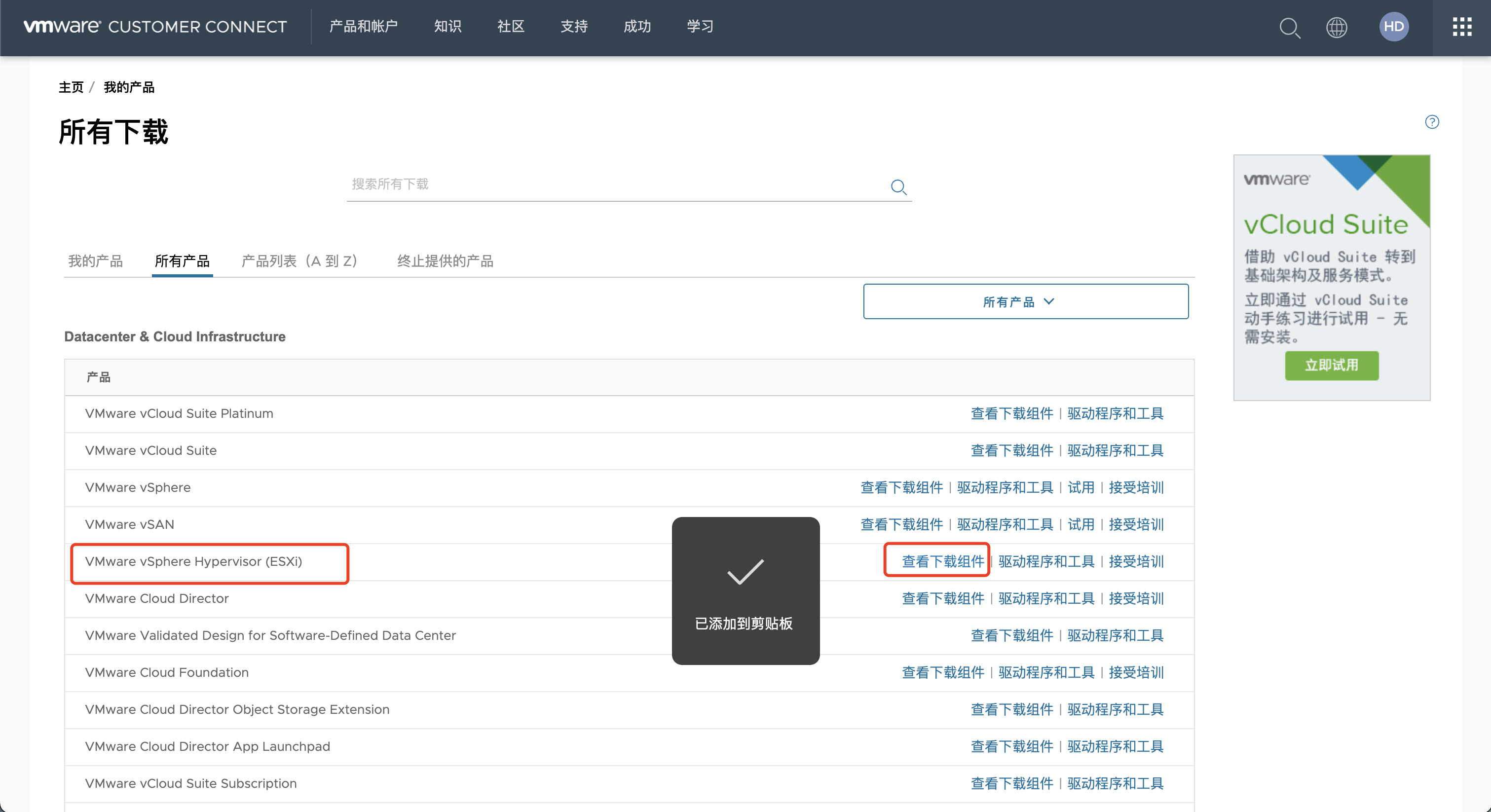Image resolution: width=1491 pixels, height=812 pixels.
Task: Open the 支持 navigation menu
Action: 574,27
